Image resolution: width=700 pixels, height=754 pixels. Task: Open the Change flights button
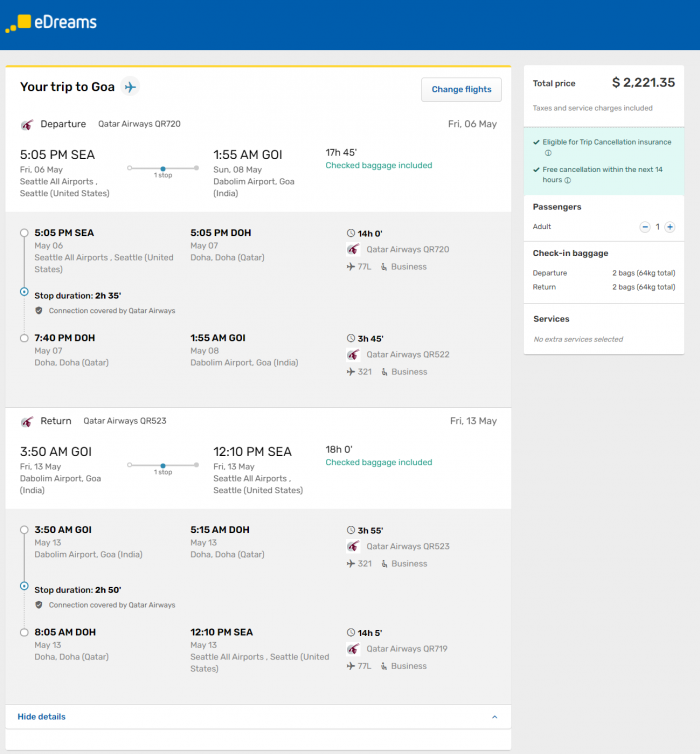pyautogui.click(x=461, y=89)
